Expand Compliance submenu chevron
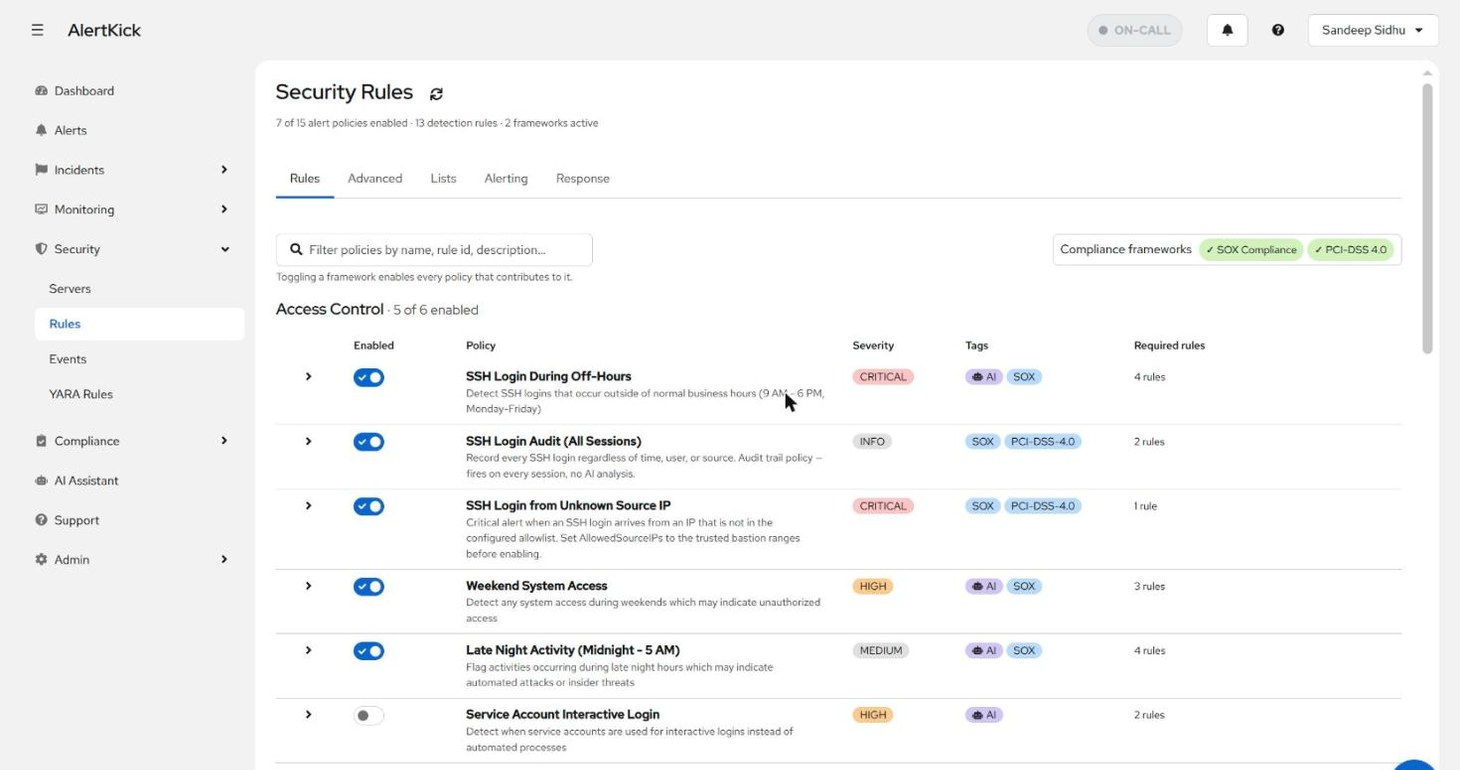Viewport: 1460px width, 770px height. point(224,441)
